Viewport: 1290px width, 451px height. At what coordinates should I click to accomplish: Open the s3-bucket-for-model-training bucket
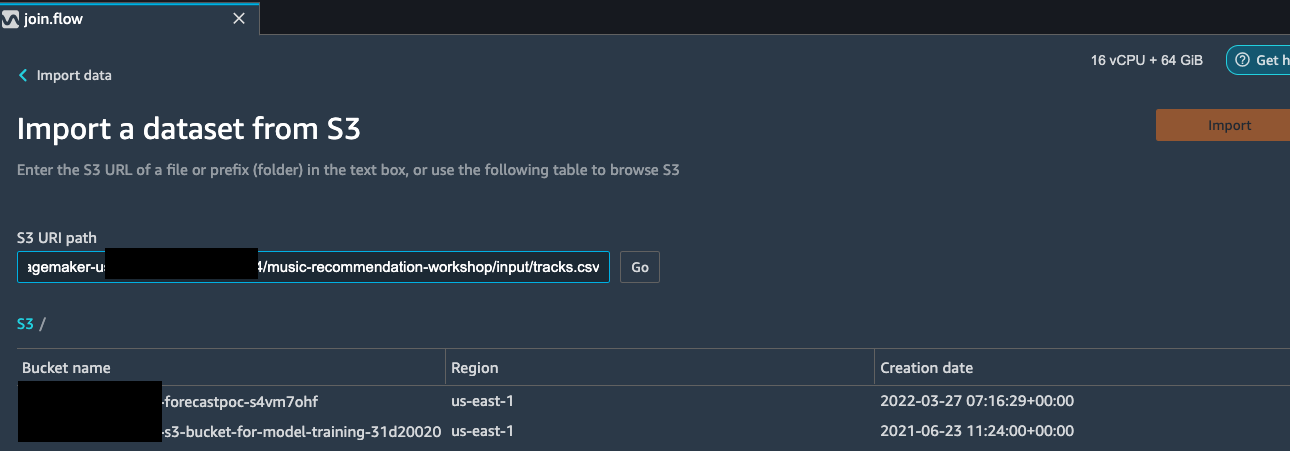click(x=301, y=431)
